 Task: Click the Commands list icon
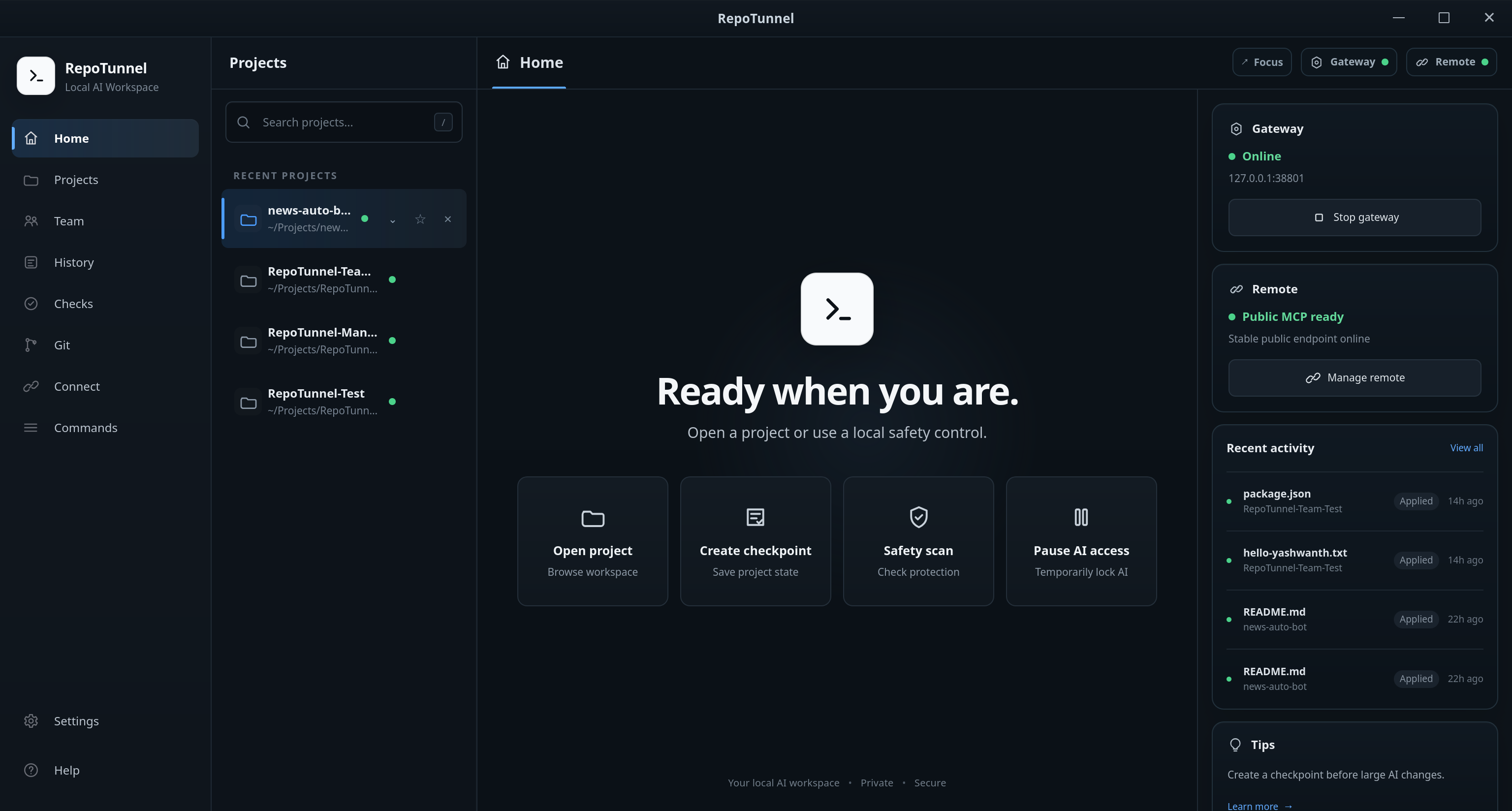(x=31, y=428)
